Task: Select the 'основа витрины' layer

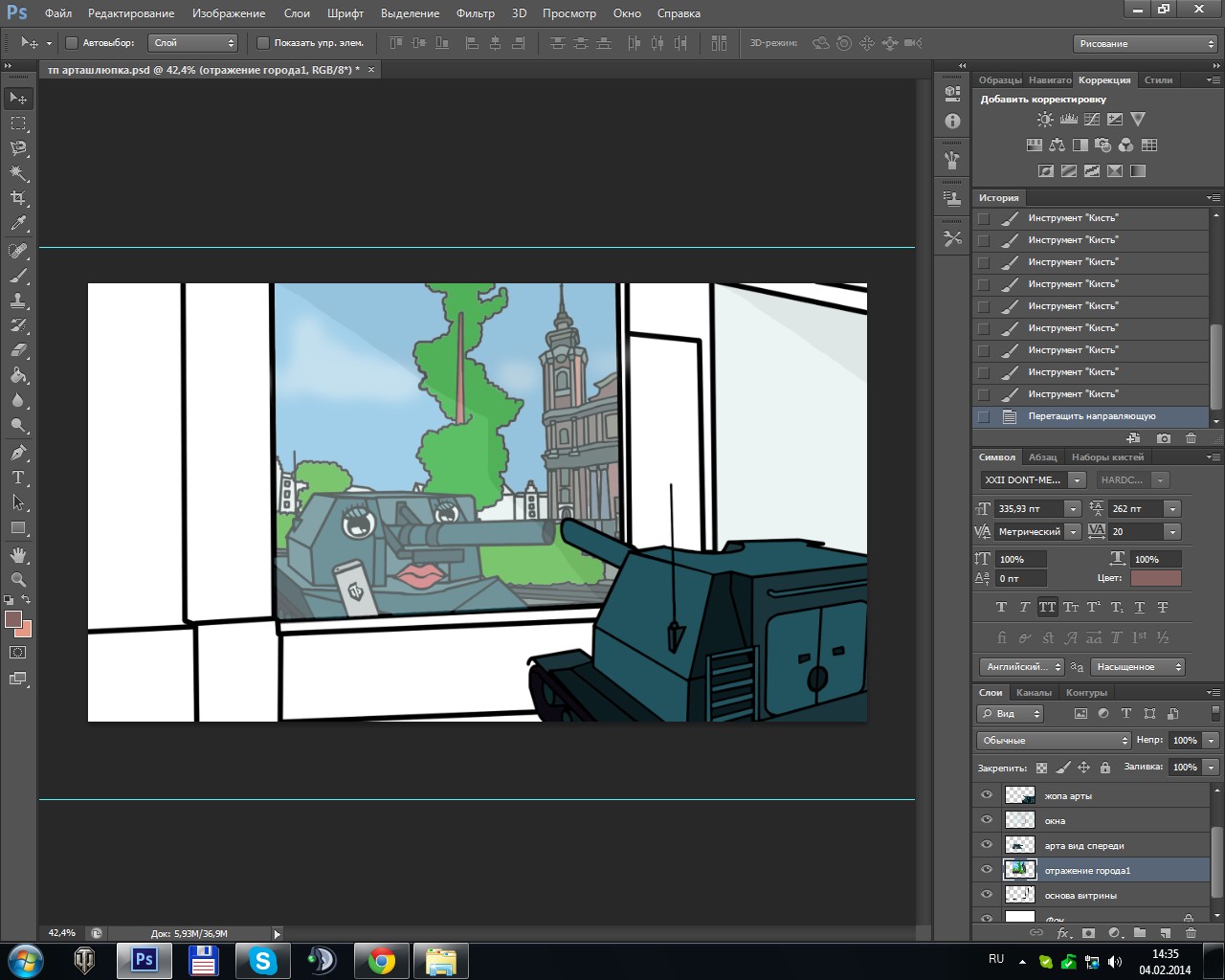Action: click(1080, 896)
